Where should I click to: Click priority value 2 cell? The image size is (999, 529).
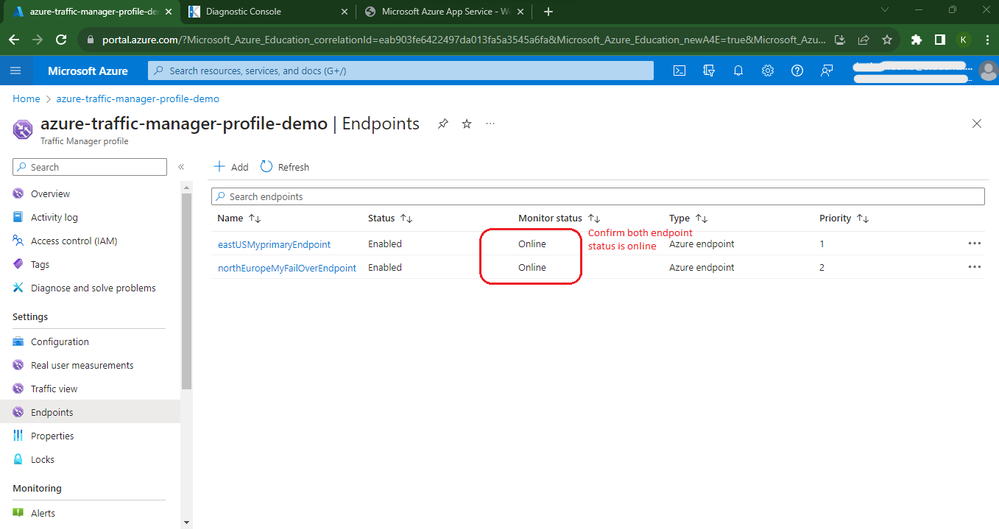[x=822, y=268]
